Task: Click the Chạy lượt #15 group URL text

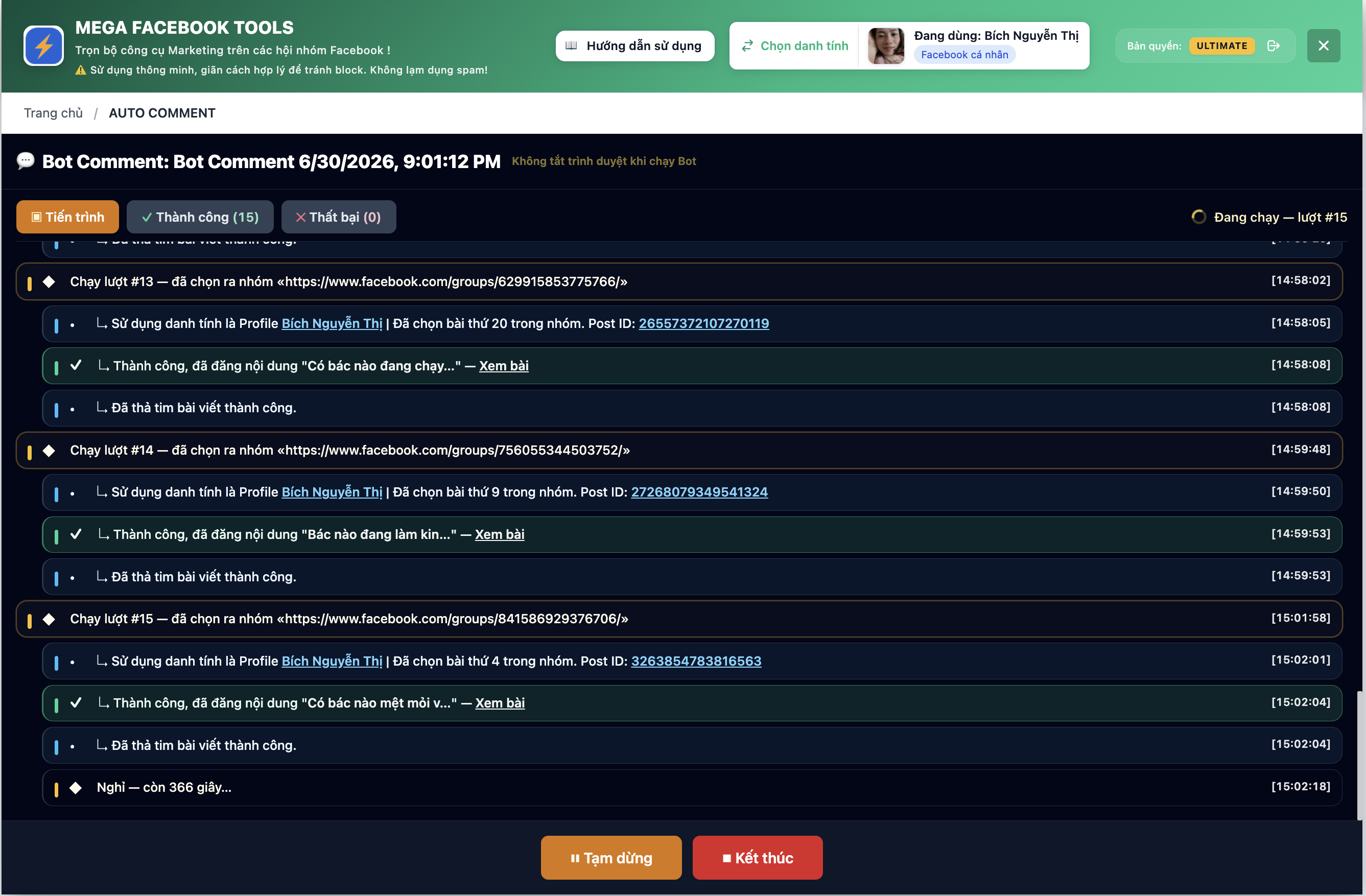Action: [x=453, y=619]
